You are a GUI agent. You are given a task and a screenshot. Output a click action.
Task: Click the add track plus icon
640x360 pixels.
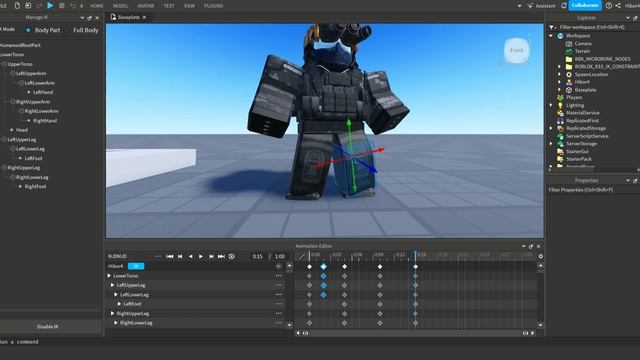tap(279, 266)
